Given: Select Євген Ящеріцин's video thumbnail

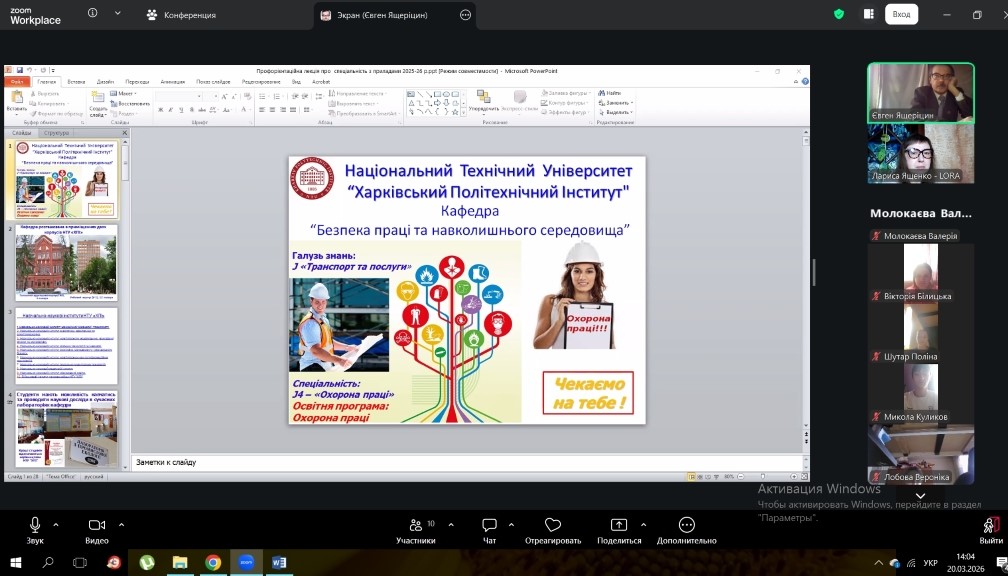Looking at the screenshot, I should (x=920, y=93).
